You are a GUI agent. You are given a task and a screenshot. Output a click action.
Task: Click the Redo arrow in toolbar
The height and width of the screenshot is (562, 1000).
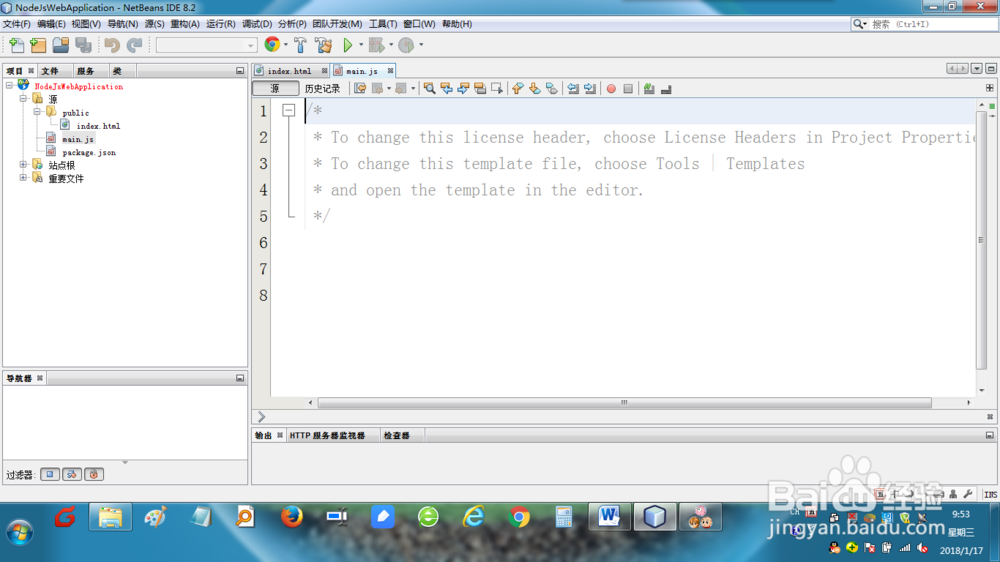click(x=134, y=45)
